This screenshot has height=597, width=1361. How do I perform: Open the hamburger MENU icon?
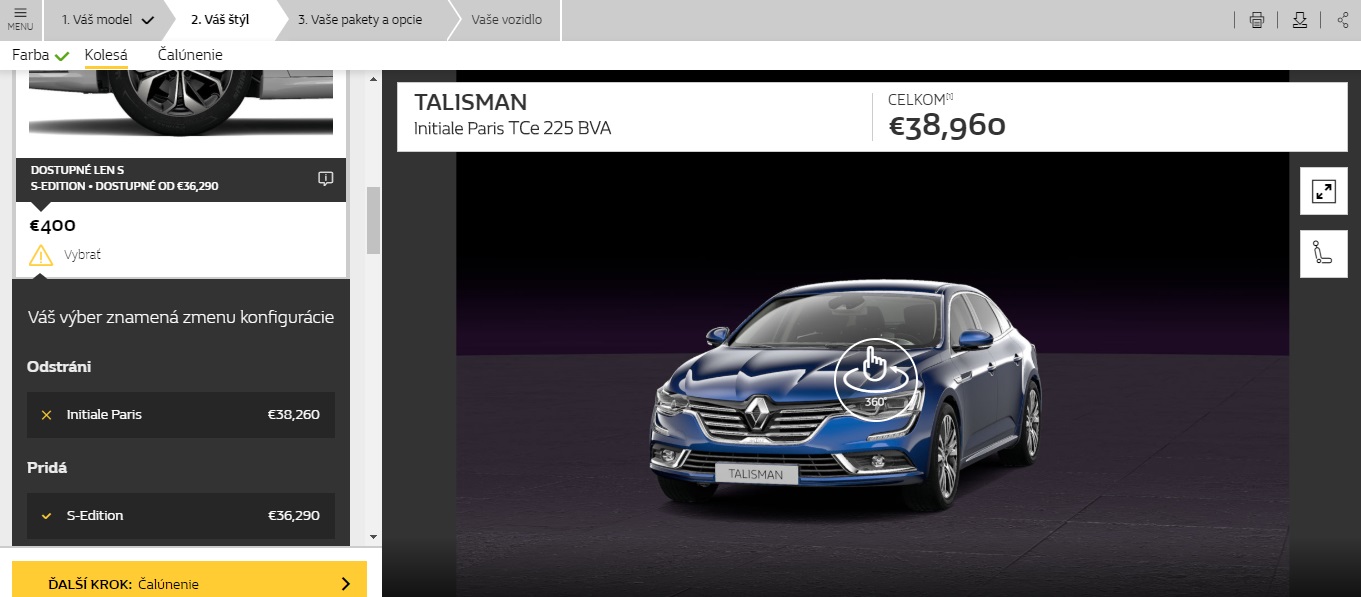[x=20, y=19]
